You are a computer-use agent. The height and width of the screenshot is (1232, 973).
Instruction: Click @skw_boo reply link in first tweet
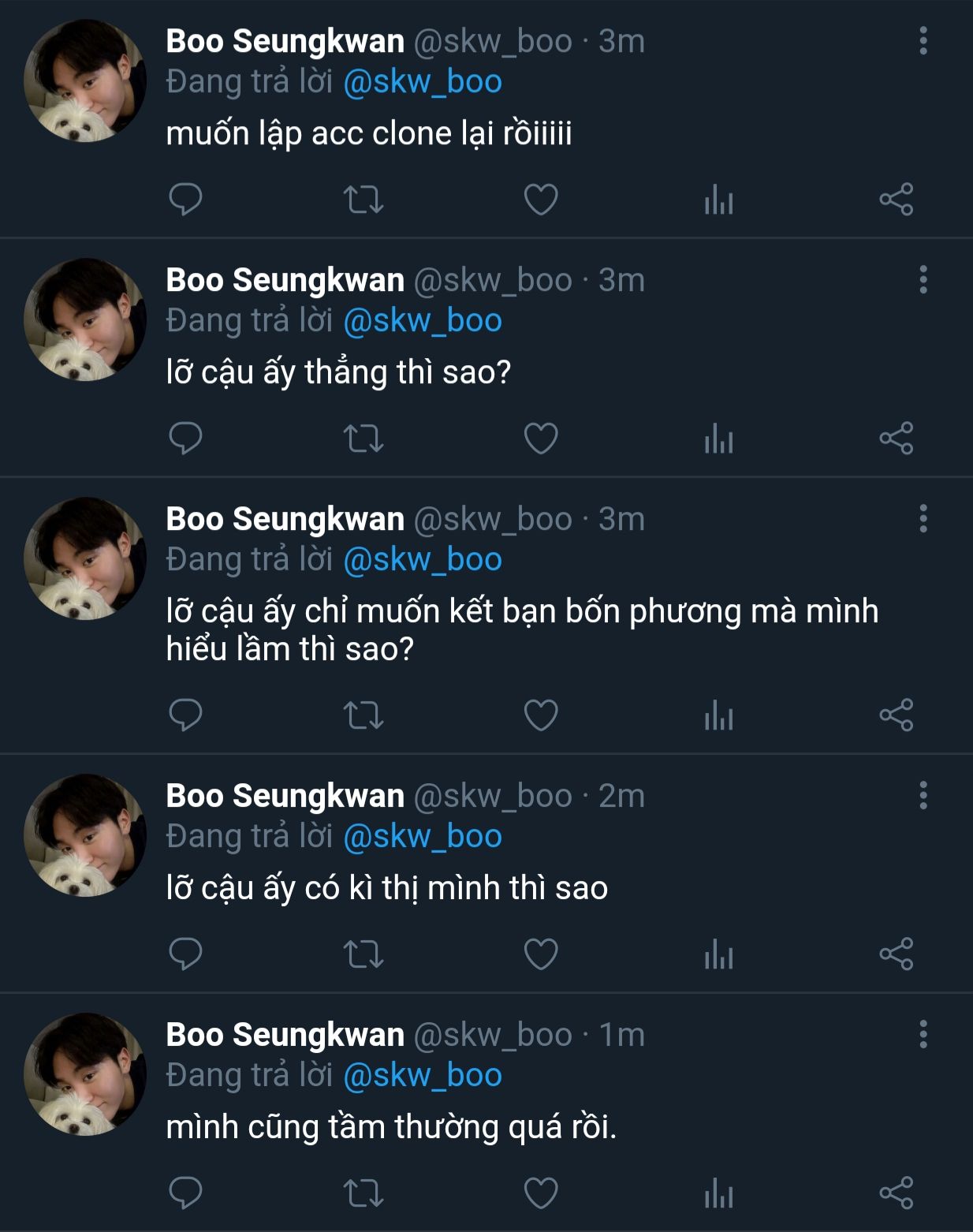click(x=423, y=82)
